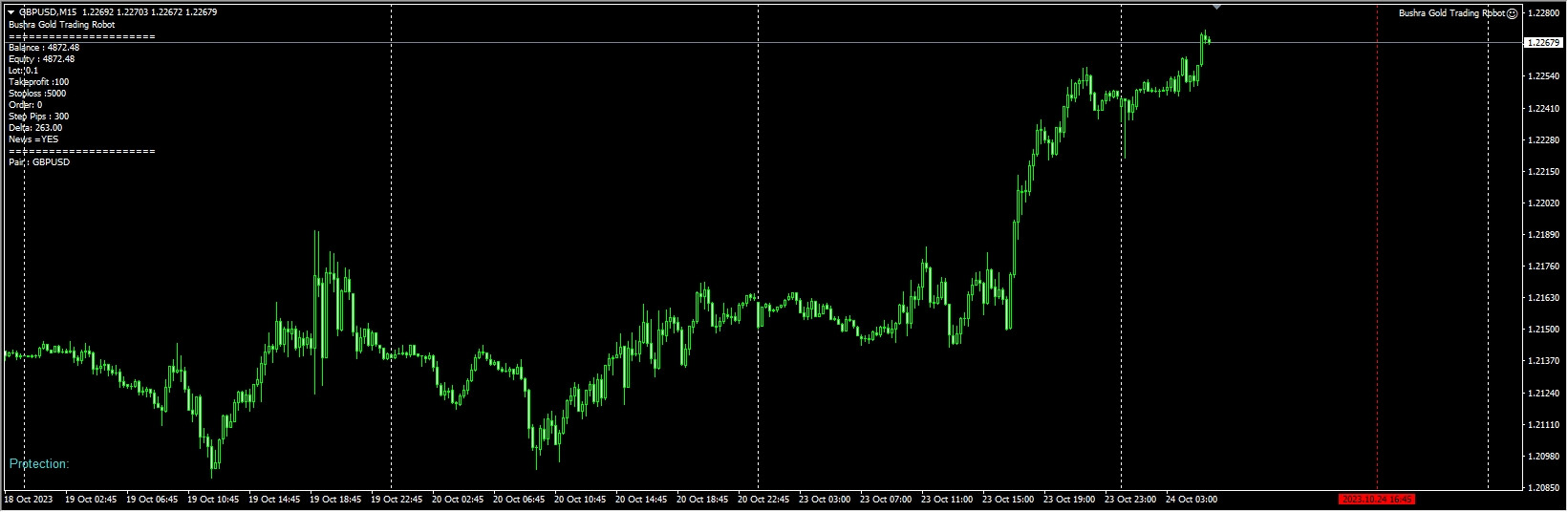Image resolution: width=1568 pixels, height=512 pixels.
Task: Click the 'Step Pips : 300' line
Action: coord(38,117)
